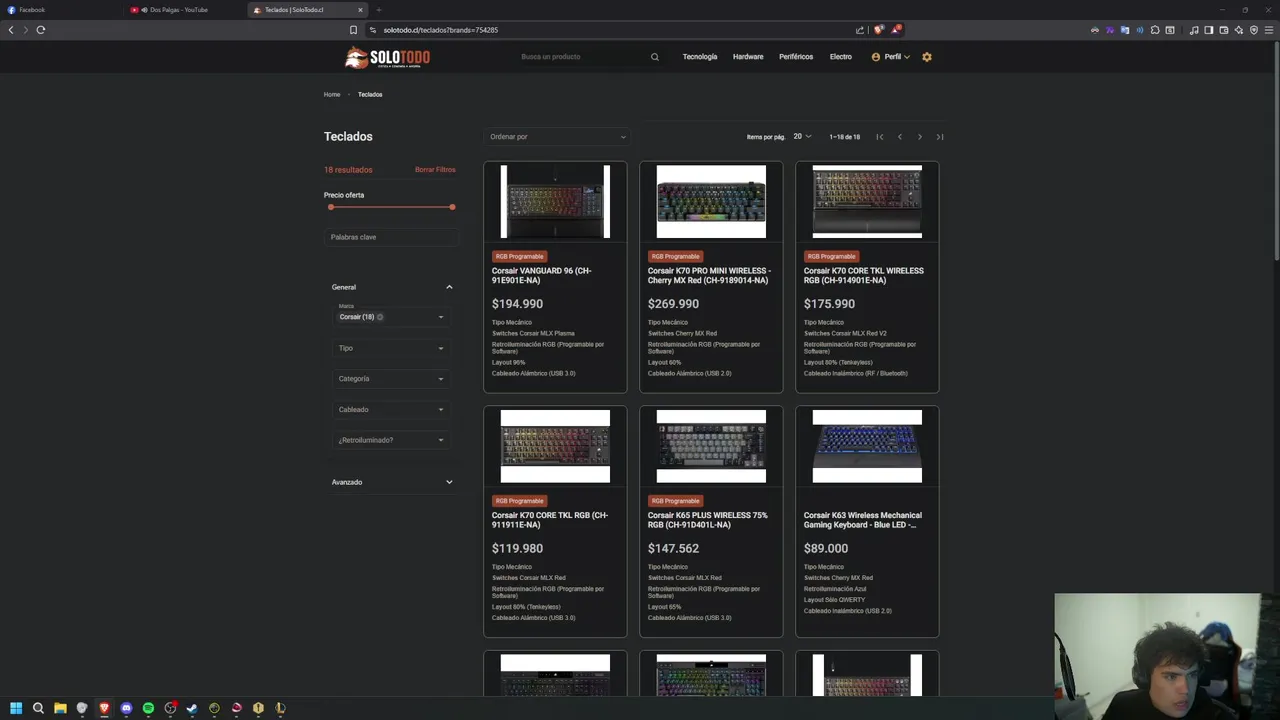Go to first results page arrow
Image resolution: width=1280 pixels, height=720 pixels.
[880, 137]
